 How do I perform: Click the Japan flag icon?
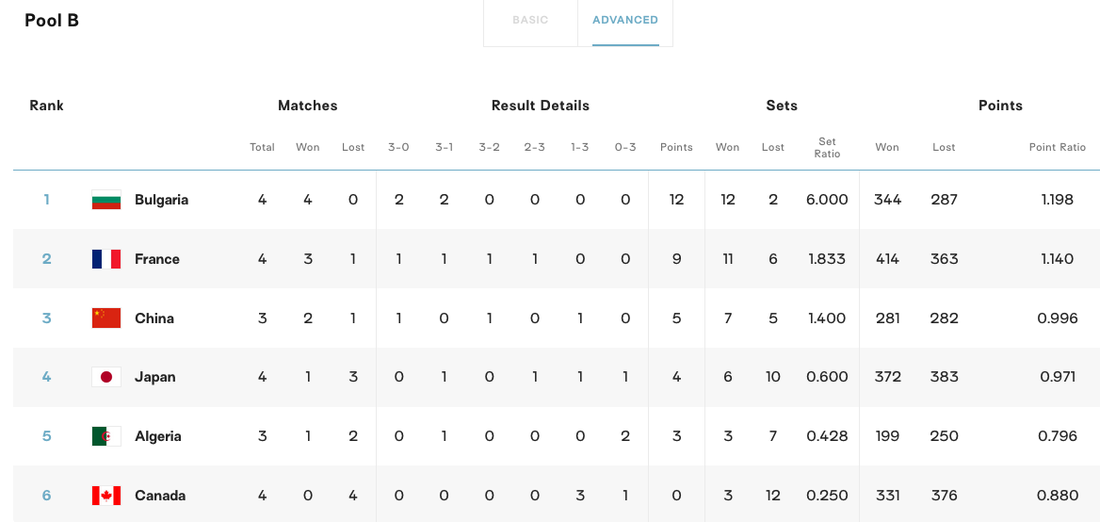pyautogui.click(x=106, y=377)
